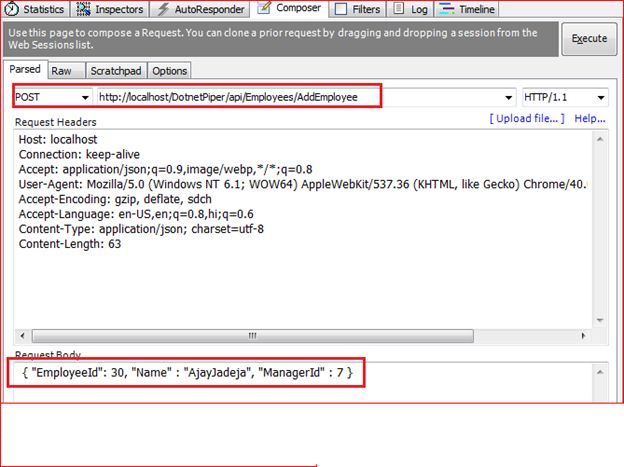This screenshot has height=467, width=624.
Task: Click the Execute button
Action: [x=589, y=39]
